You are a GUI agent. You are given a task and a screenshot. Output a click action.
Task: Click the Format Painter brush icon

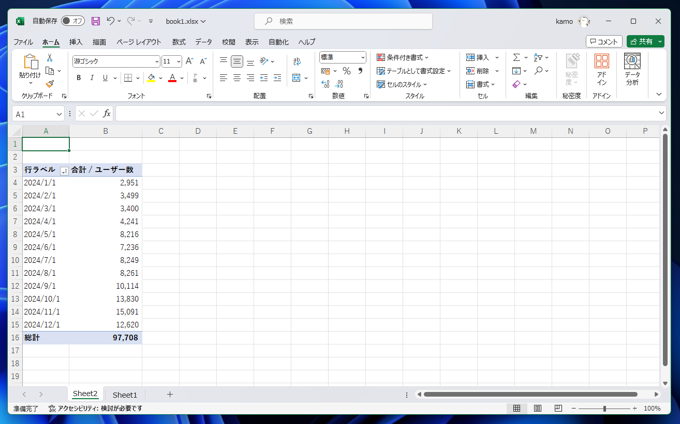[50, 83]
